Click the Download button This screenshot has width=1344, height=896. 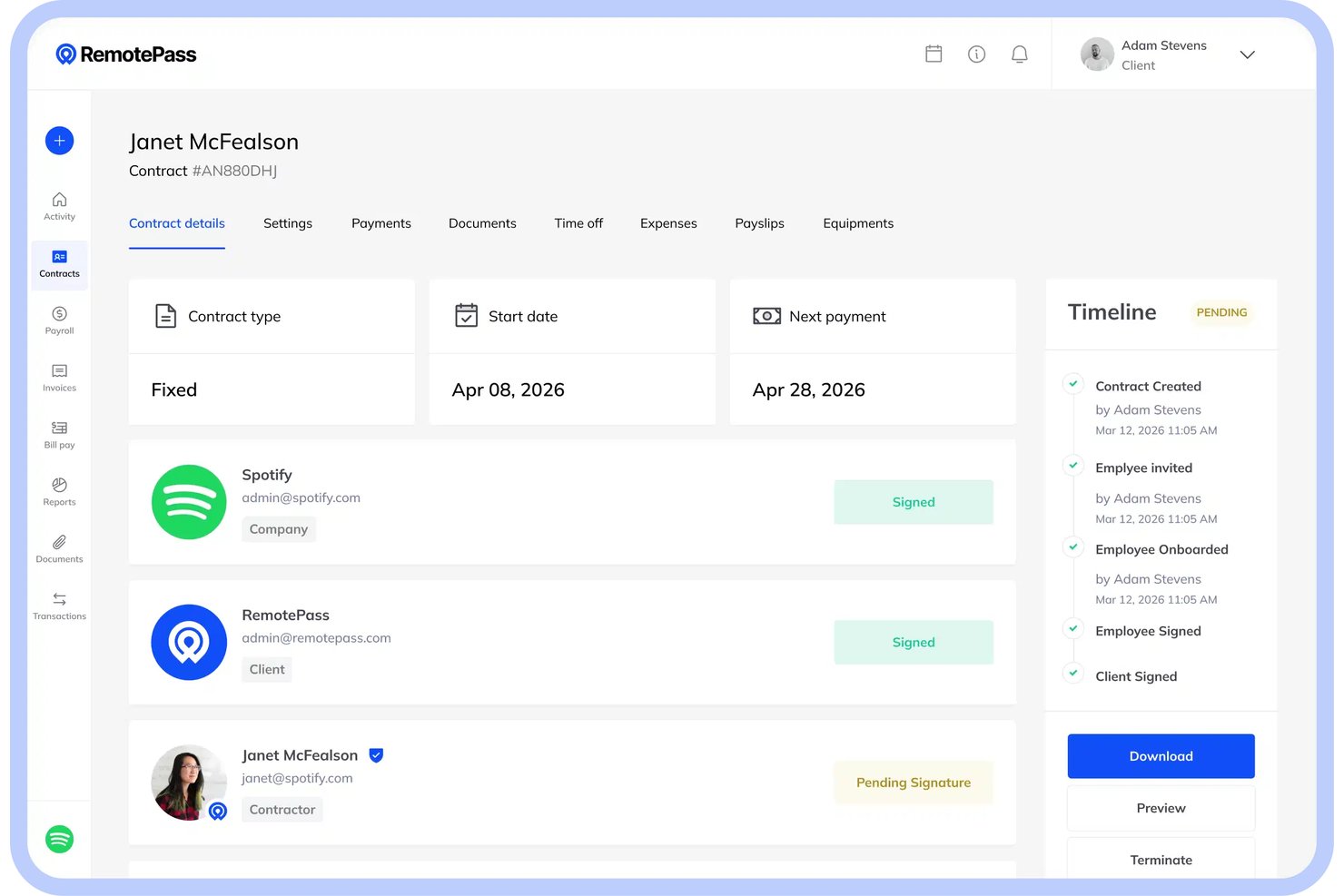[x=1161, y=756]
